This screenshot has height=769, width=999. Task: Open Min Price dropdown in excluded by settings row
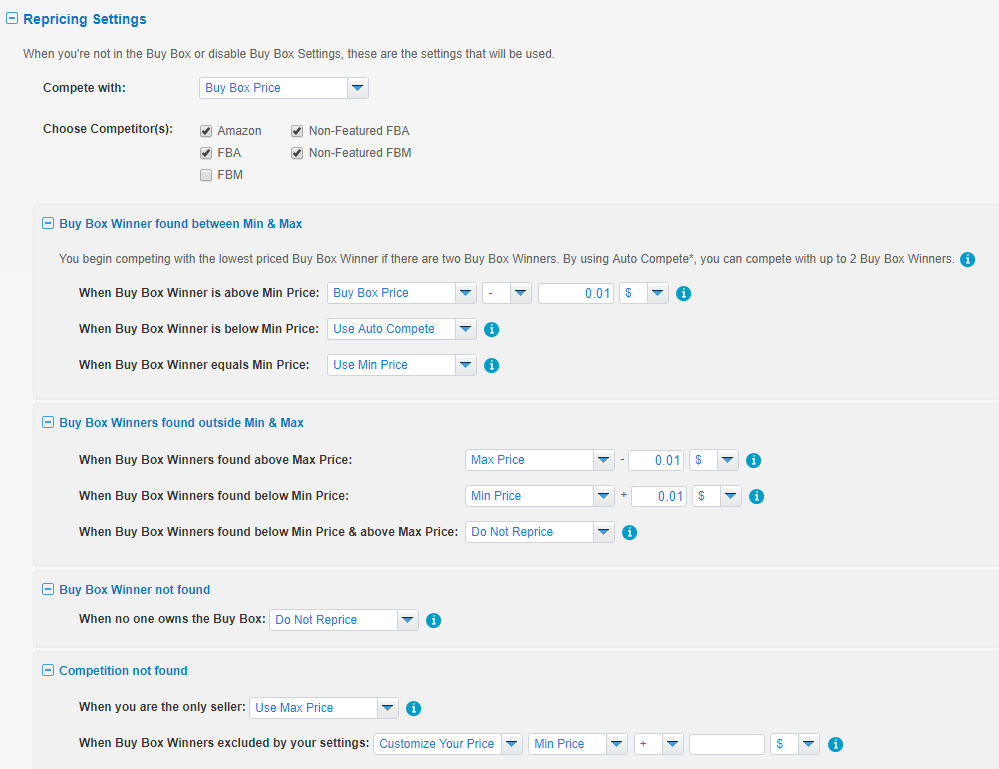coord(578,744)
